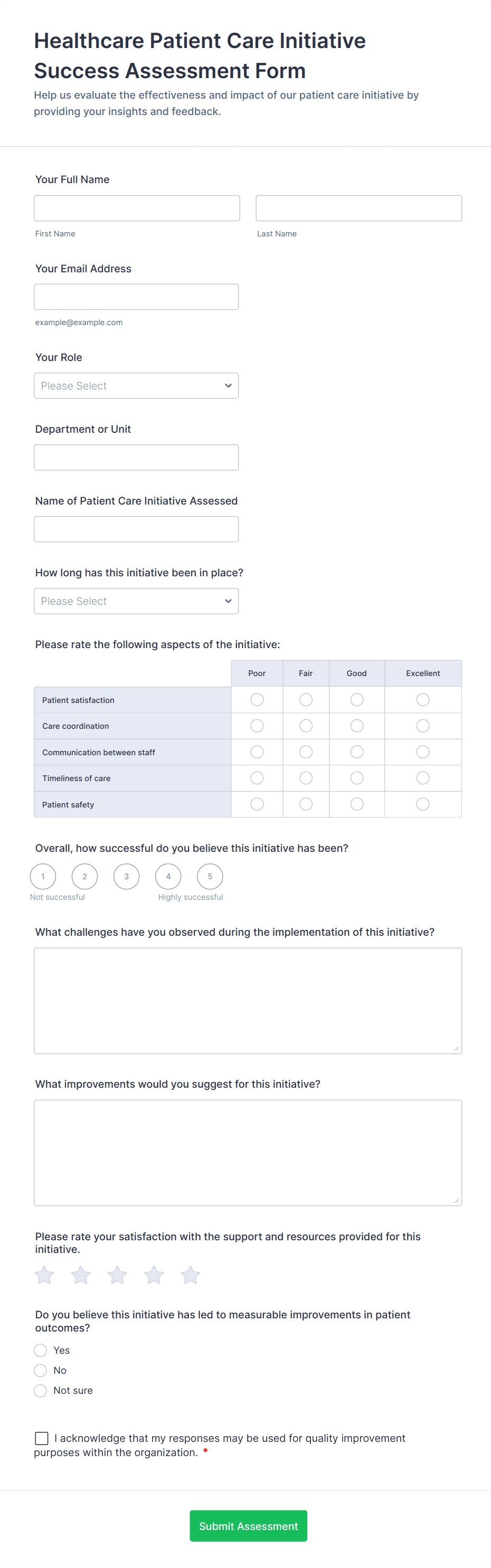The height and width of the screenshot is (1568, 491).
Task: Click the second satisfaction star
Action: point(81,1275)
